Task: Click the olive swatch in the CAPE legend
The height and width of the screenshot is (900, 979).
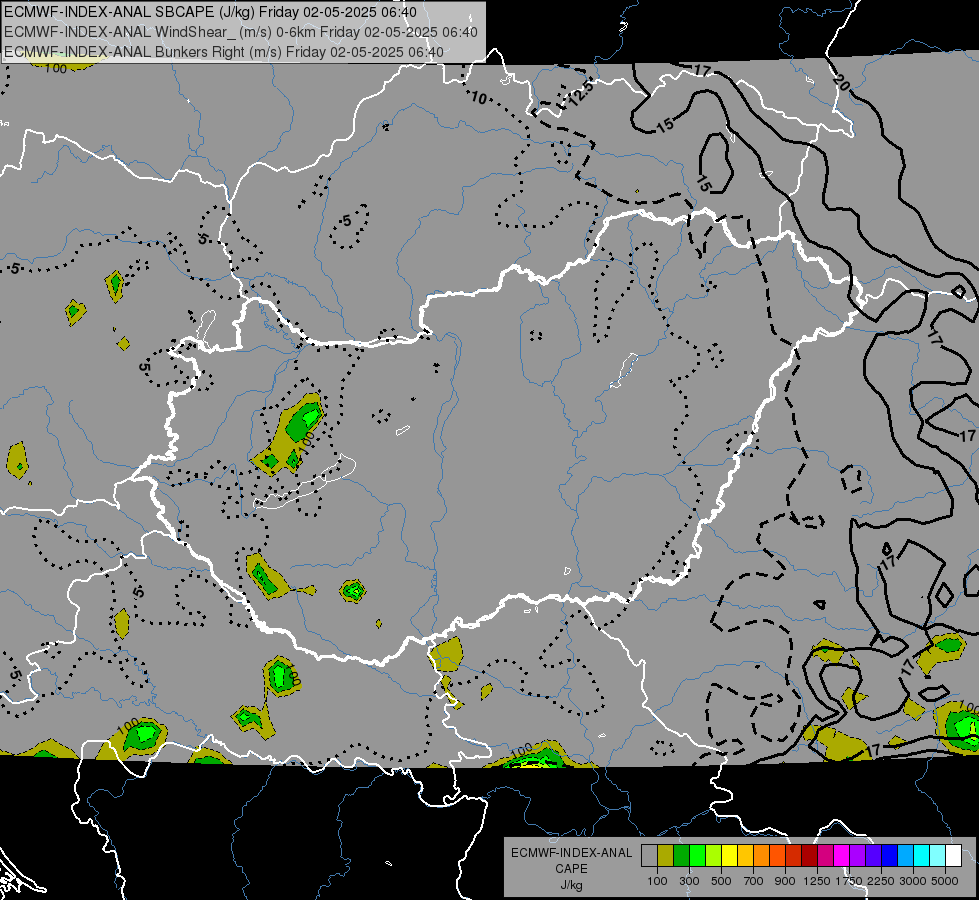Action: coord(666,856)
